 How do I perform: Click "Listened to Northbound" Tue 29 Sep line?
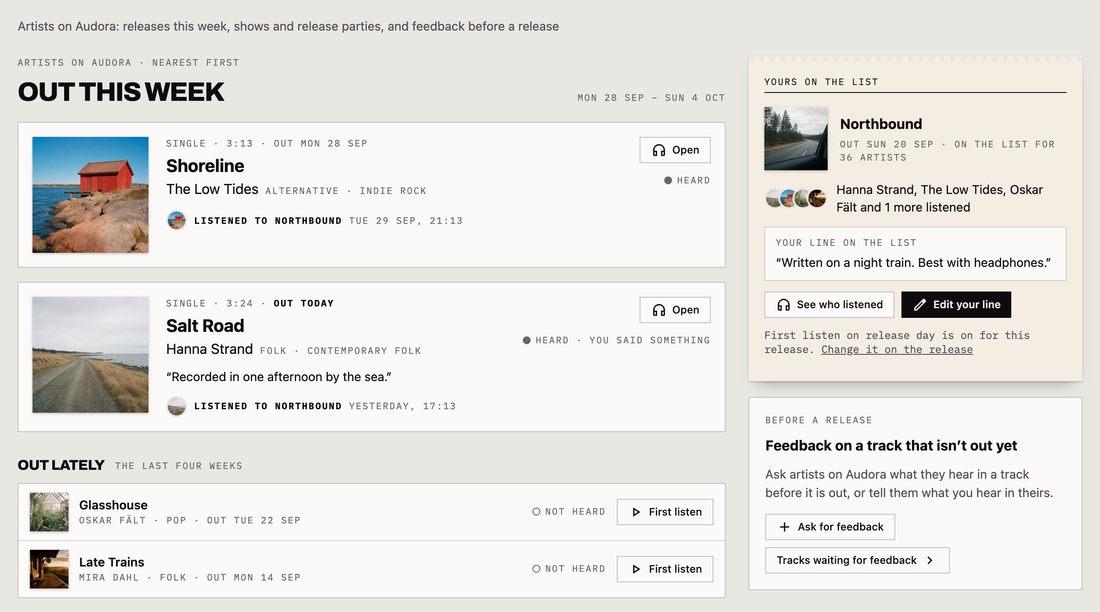[x=328, y=221]
